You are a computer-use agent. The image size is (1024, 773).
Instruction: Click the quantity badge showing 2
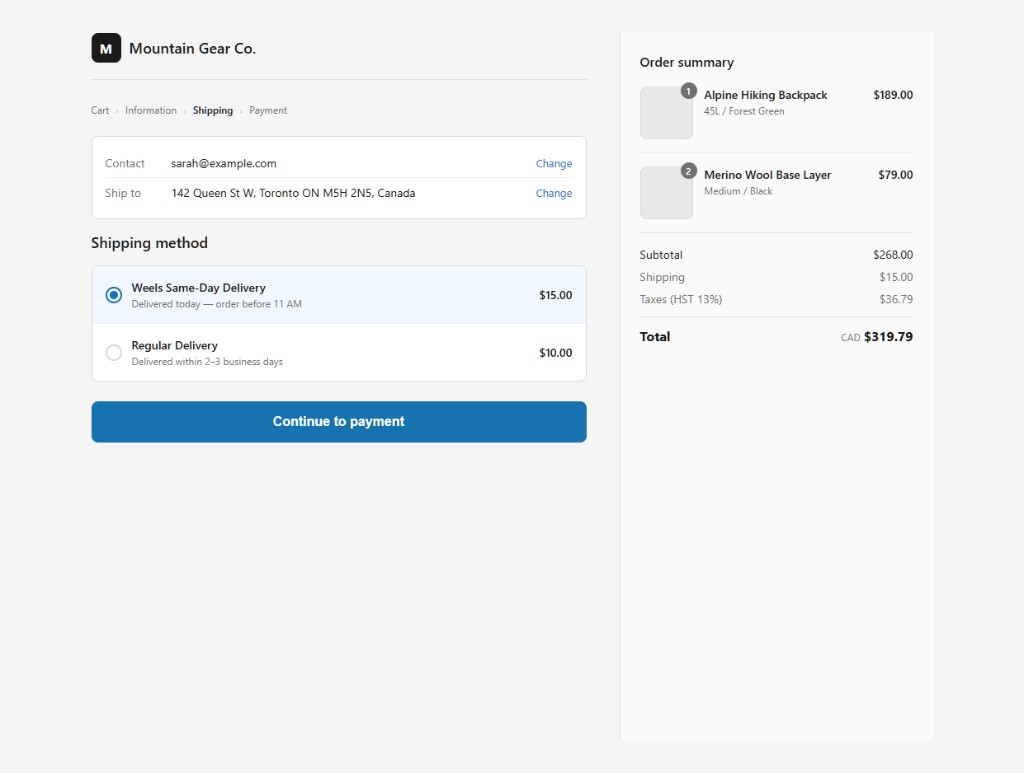tap(688, 170)
